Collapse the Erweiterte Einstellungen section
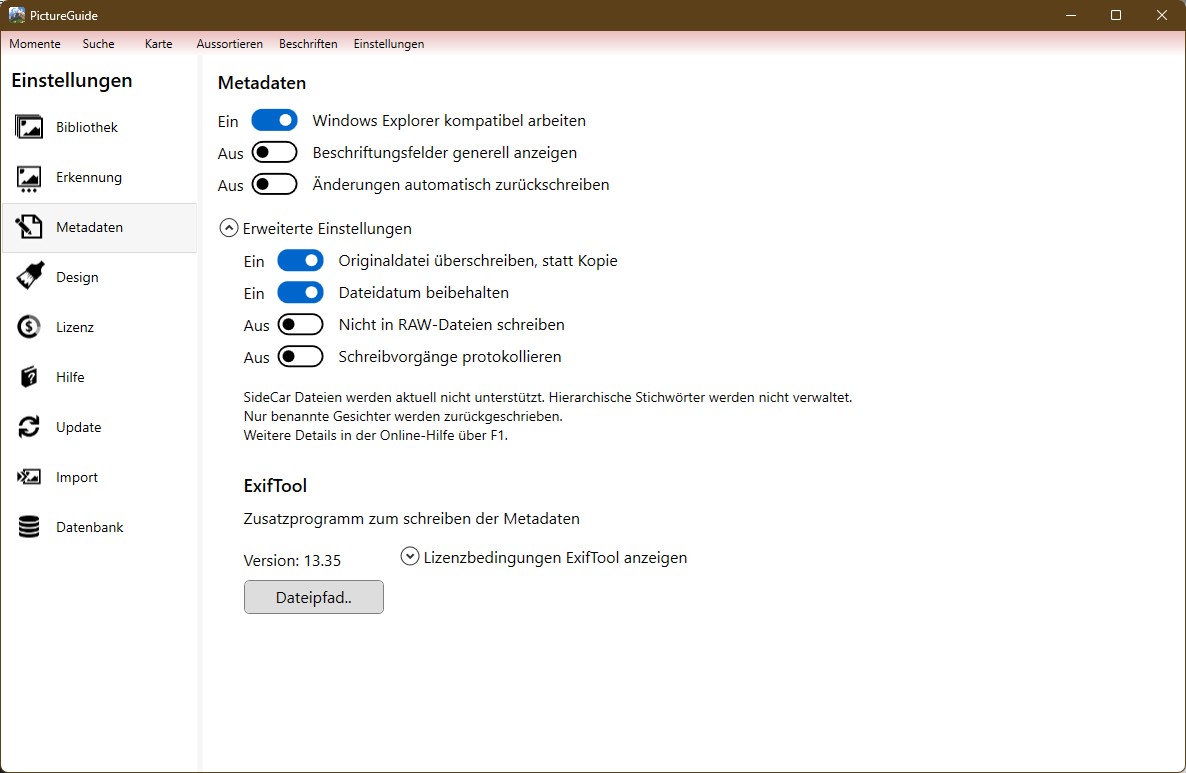 (228, 229)
